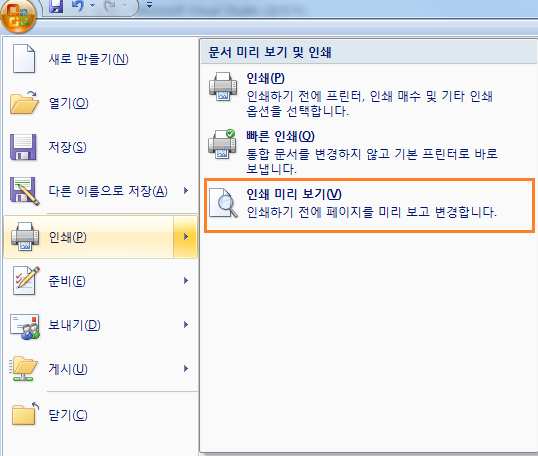This screenshot has height=456, width=538.
Task: Open the Redo dropdown arrow
Action: point(125,5)
